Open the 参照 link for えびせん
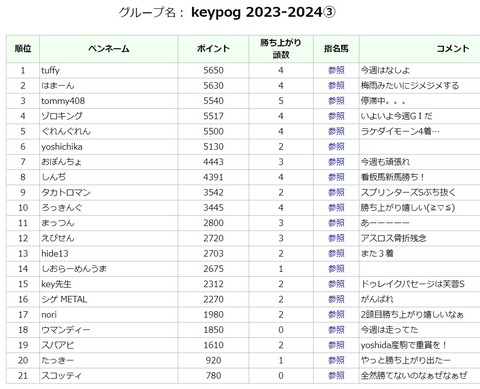This screenshot has height=389, width=480. [x=336, y=238]
